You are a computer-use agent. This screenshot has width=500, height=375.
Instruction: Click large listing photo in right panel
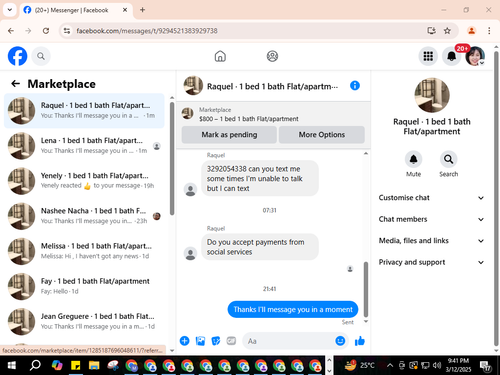click(432, 95)
